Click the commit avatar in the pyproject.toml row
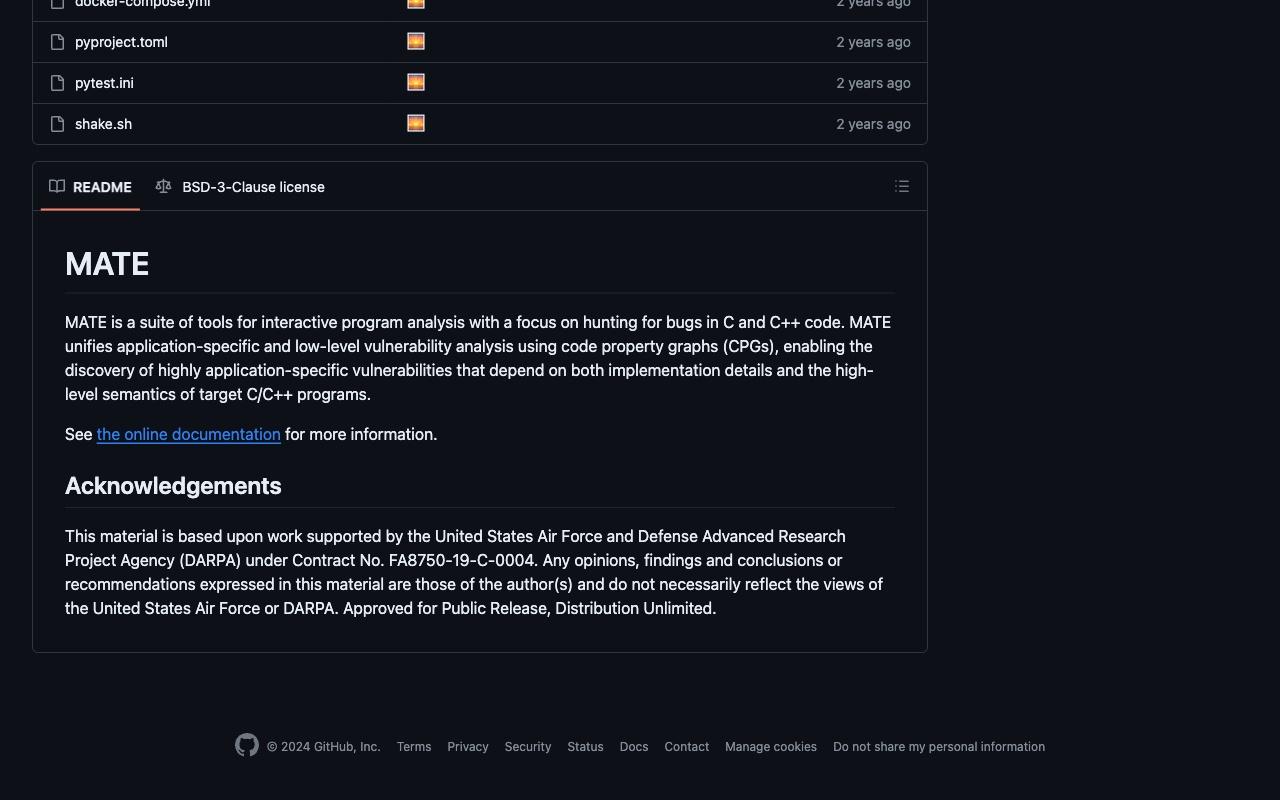This screenshot has width=1280, height=800. point(416,41)
